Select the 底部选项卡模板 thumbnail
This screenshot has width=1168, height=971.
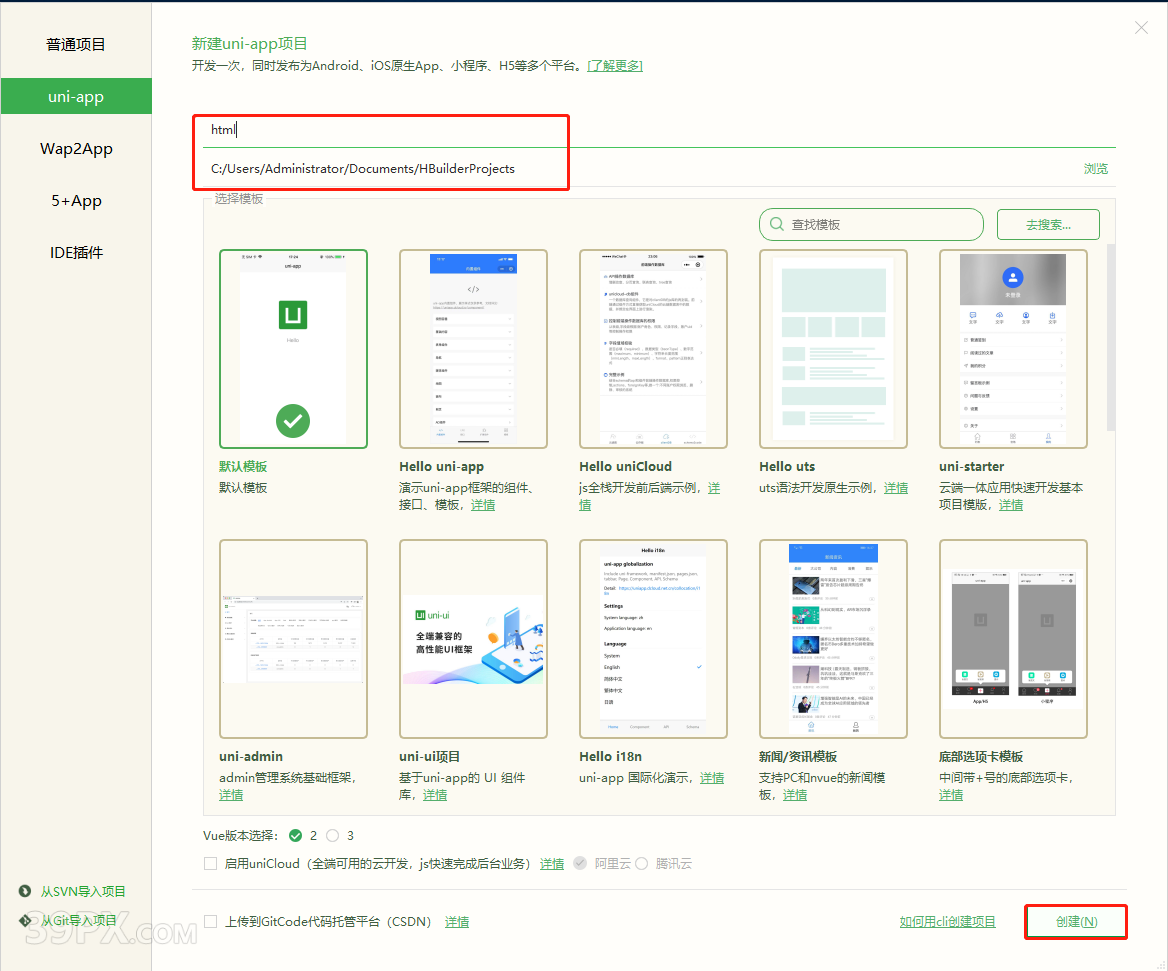(1013, 639)
